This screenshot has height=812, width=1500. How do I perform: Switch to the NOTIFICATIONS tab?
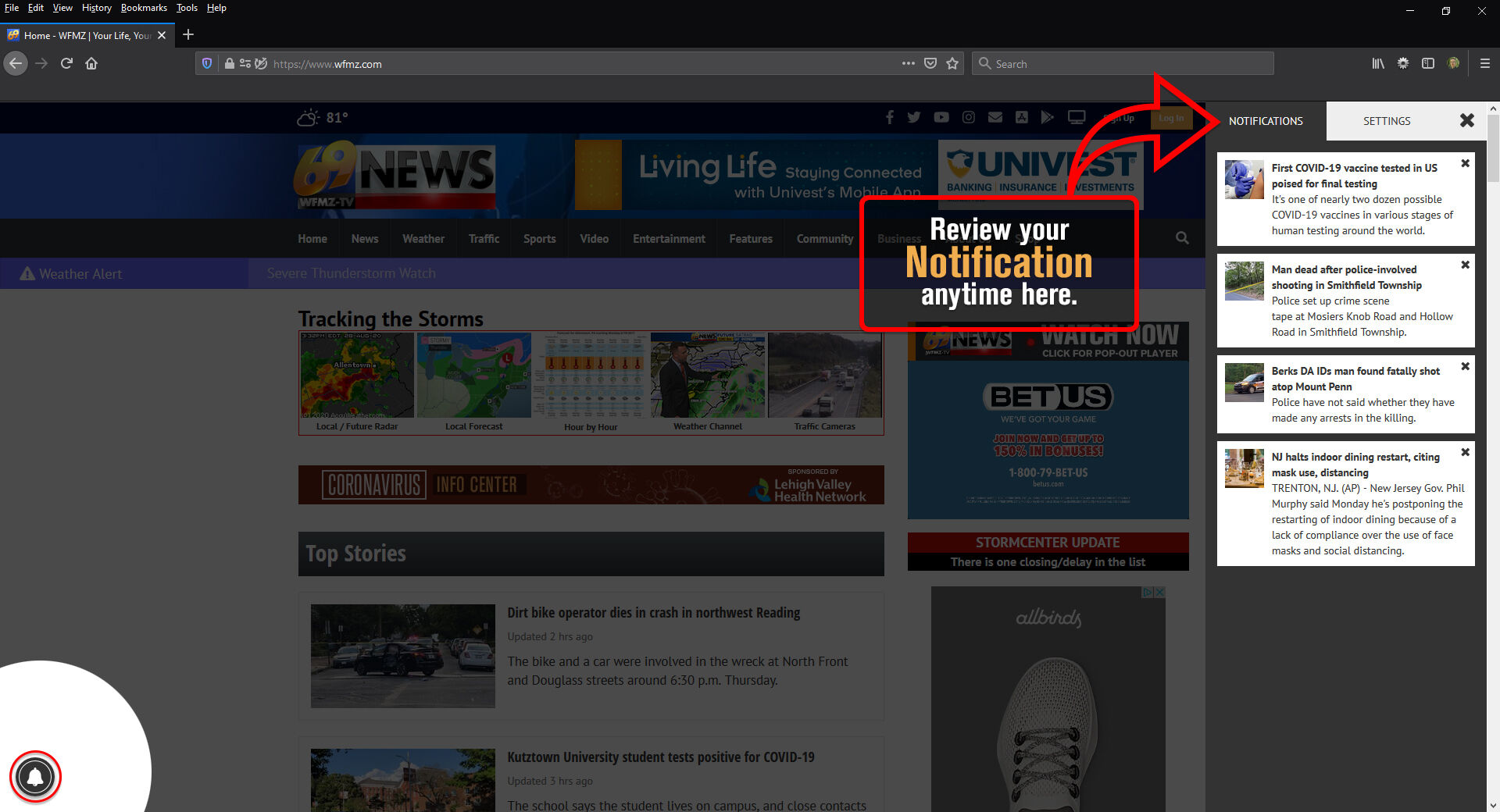click(1266, 121)
